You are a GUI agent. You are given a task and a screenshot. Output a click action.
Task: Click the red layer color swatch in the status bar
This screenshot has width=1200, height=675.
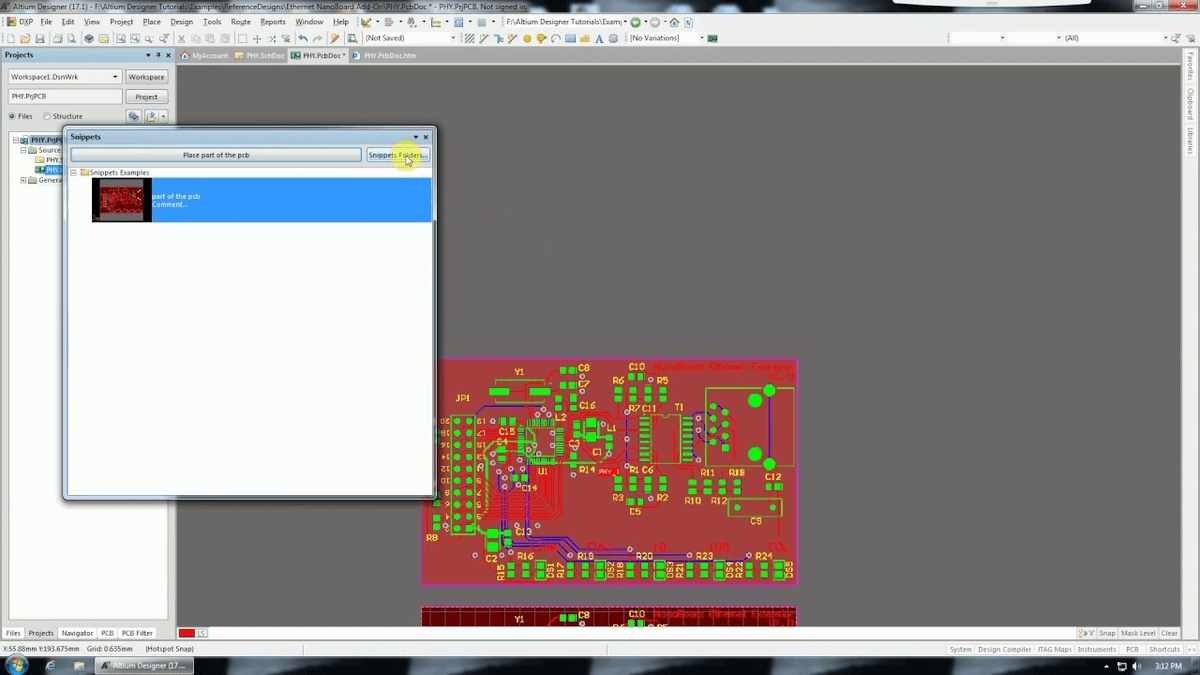(186, 633)
